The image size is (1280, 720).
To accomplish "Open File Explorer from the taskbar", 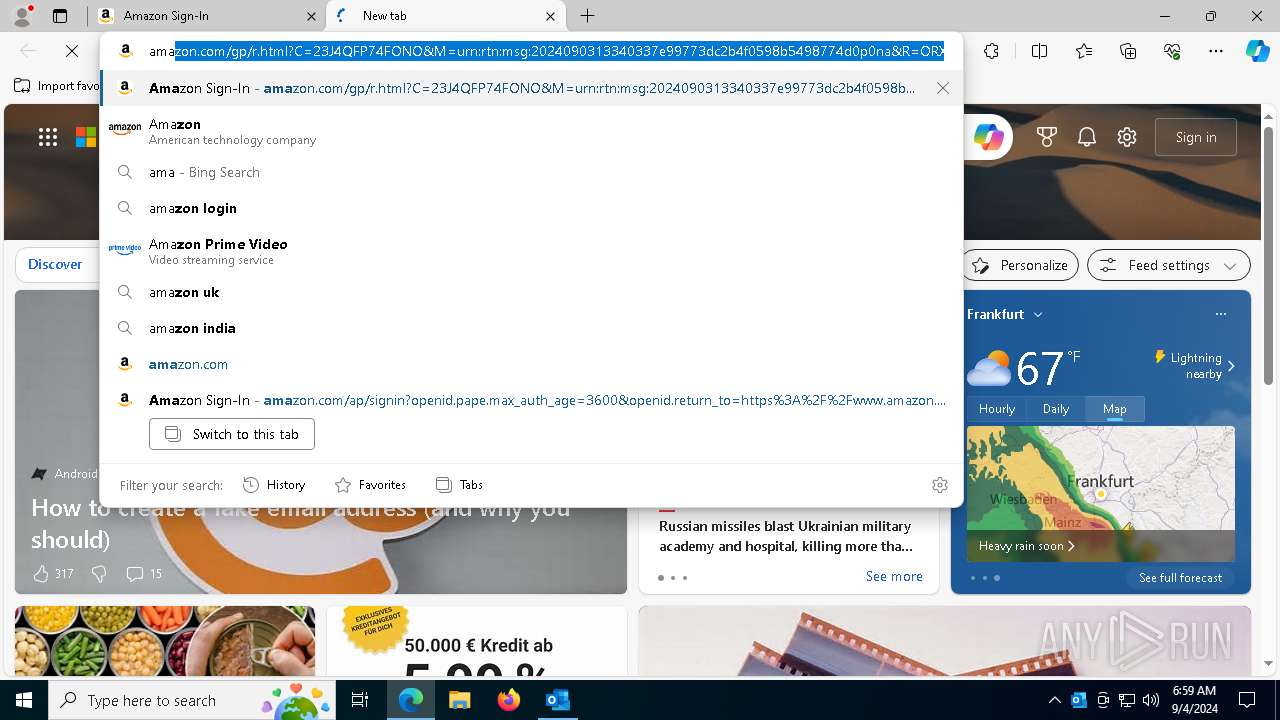I will (459, 700).
